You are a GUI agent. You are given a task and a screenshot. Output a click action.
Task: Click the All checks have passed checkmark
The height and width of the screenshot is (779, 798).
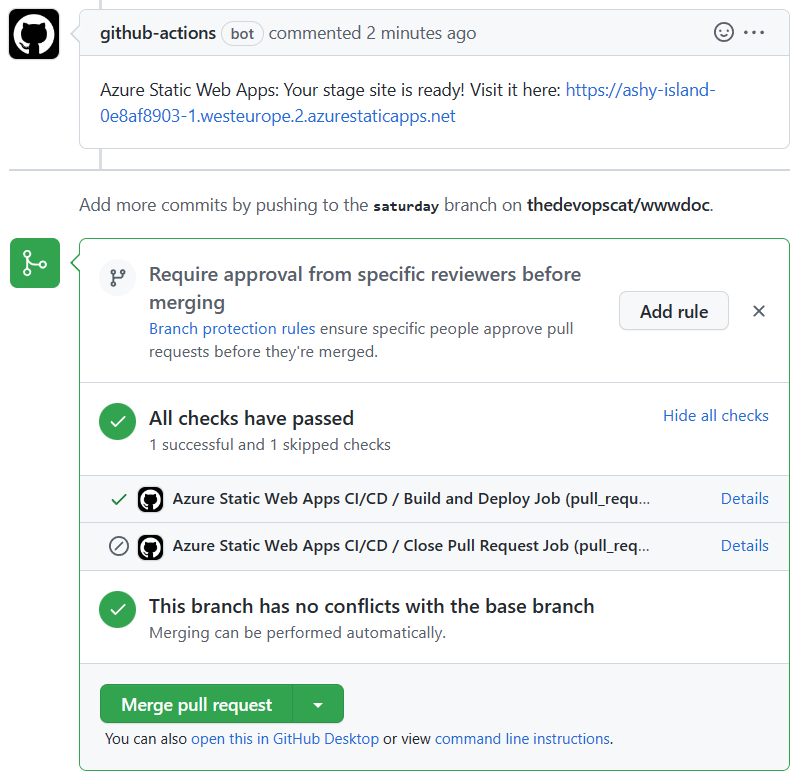(x=118, y=421)
